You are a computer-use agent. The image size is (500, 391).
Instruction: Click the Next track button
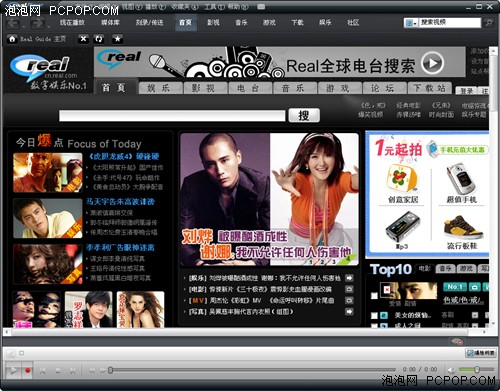72,371
